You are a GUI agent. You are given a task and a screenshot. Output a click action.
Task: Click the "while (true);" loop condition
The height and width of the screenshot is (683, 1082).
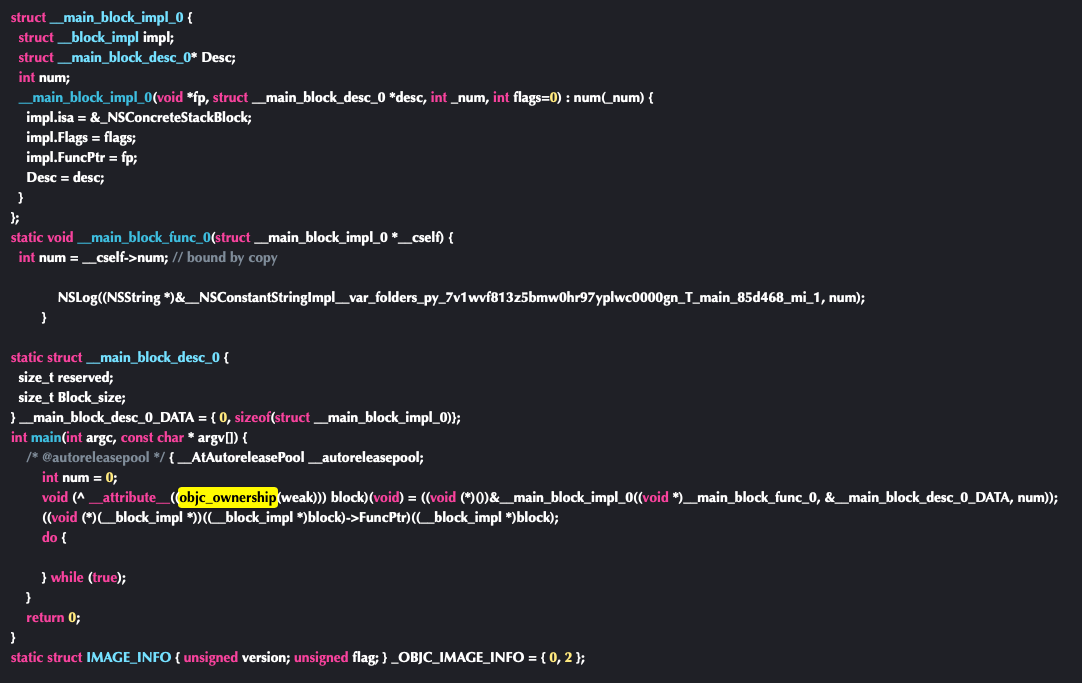88,577
